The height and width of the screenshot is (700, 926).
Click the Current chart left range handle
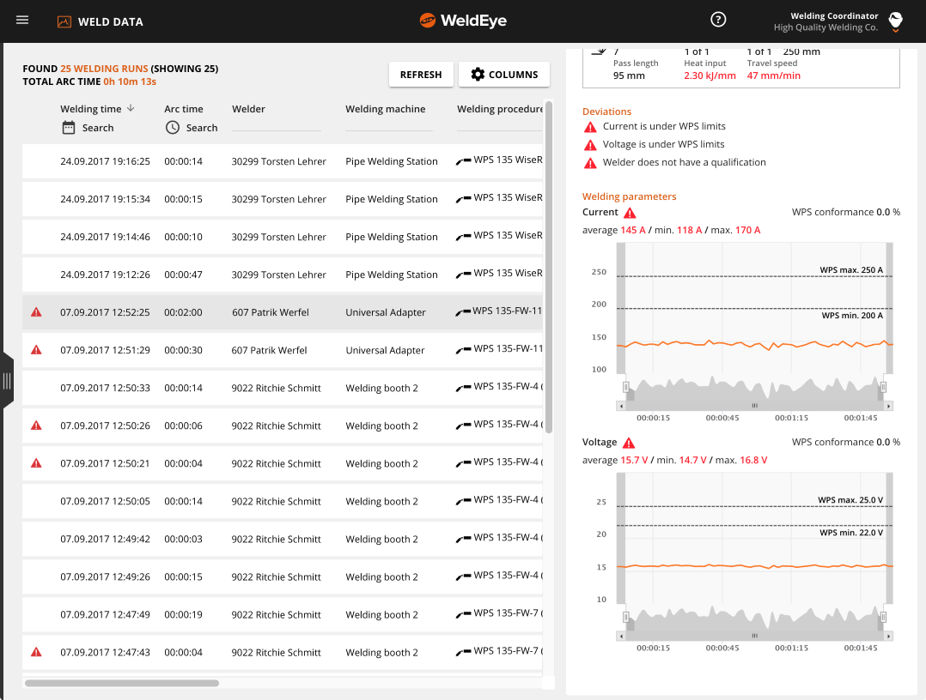pos(625,387)
